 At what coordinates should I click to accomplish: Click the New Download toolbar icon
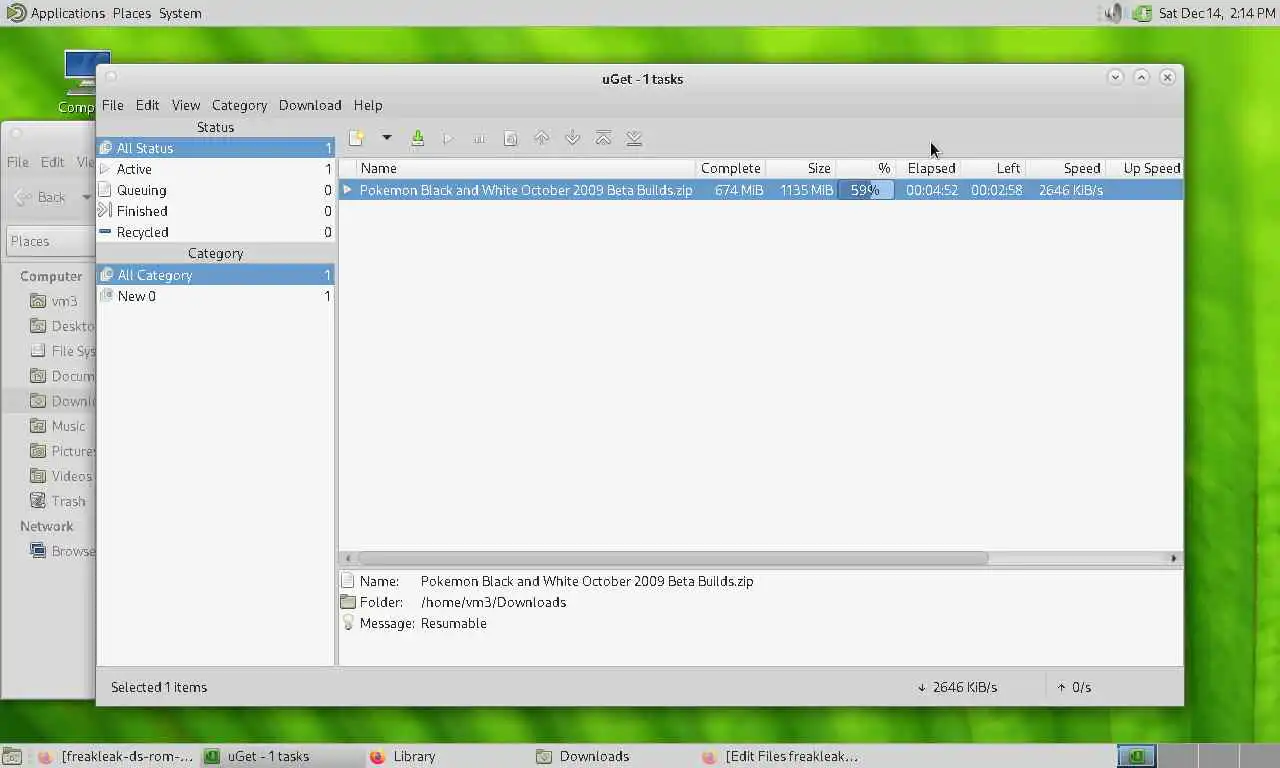click(x=356, y=138)
